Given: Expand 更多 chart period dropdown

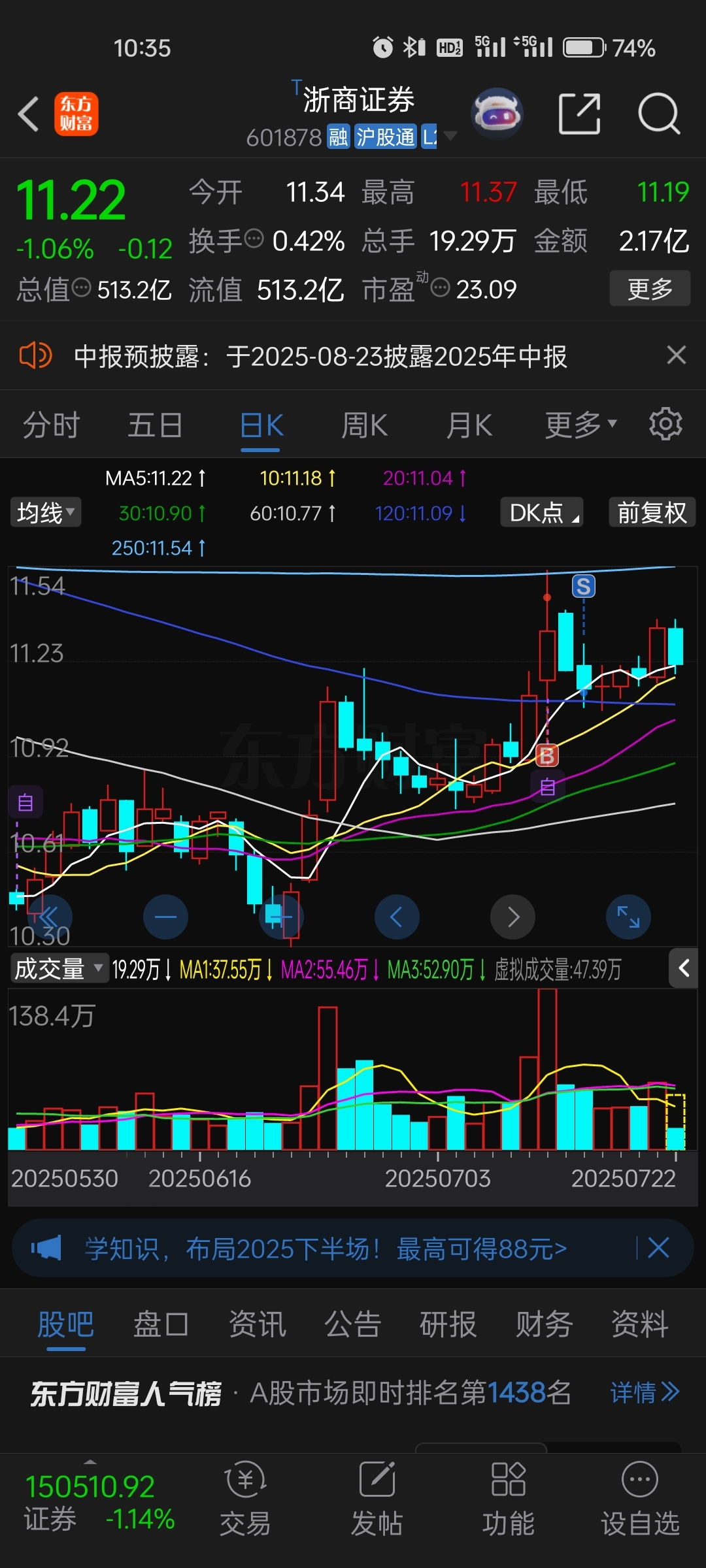Looking at the screenshot, I should [580, 425].
